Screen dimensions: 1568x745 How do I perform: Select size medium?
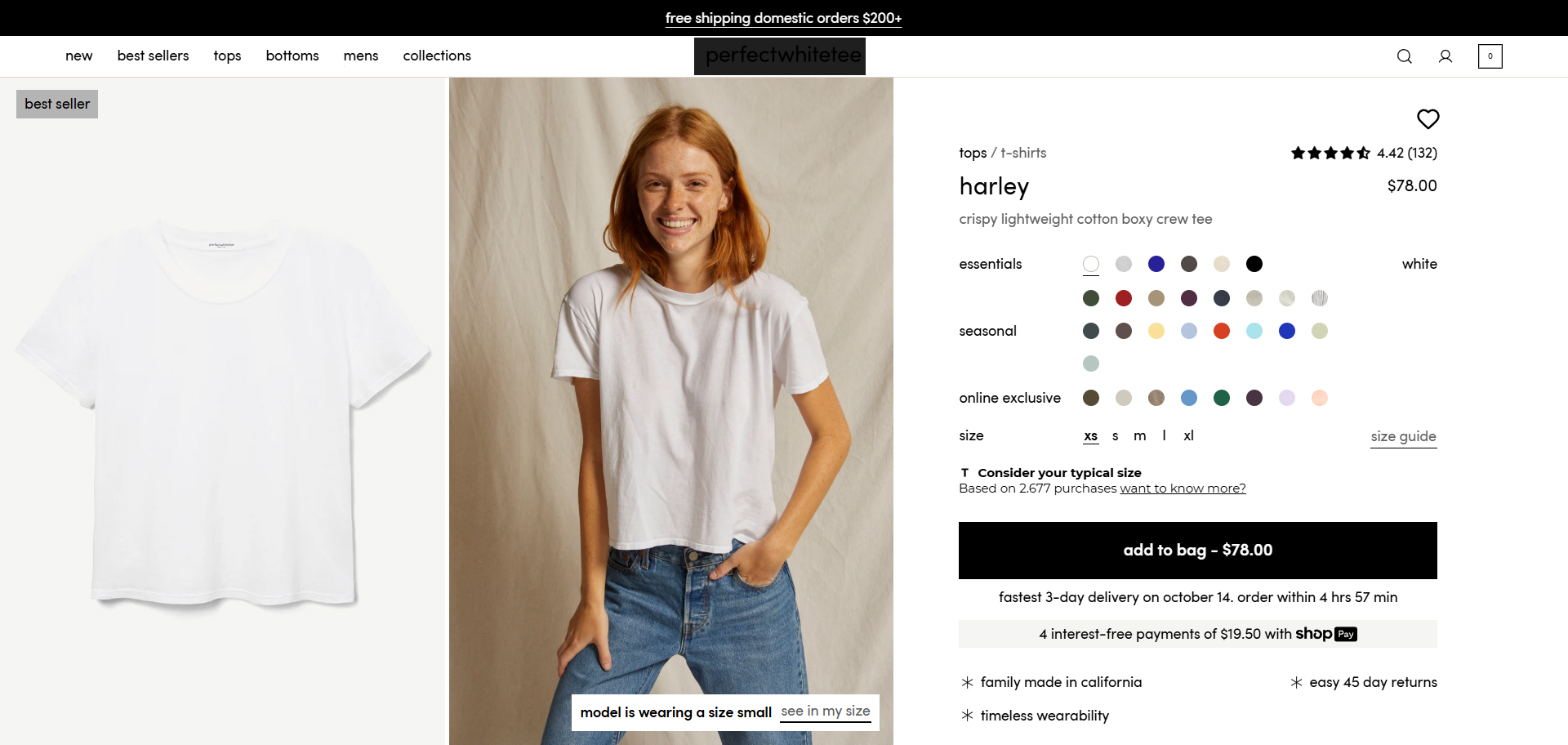(x=1139, y=435)
